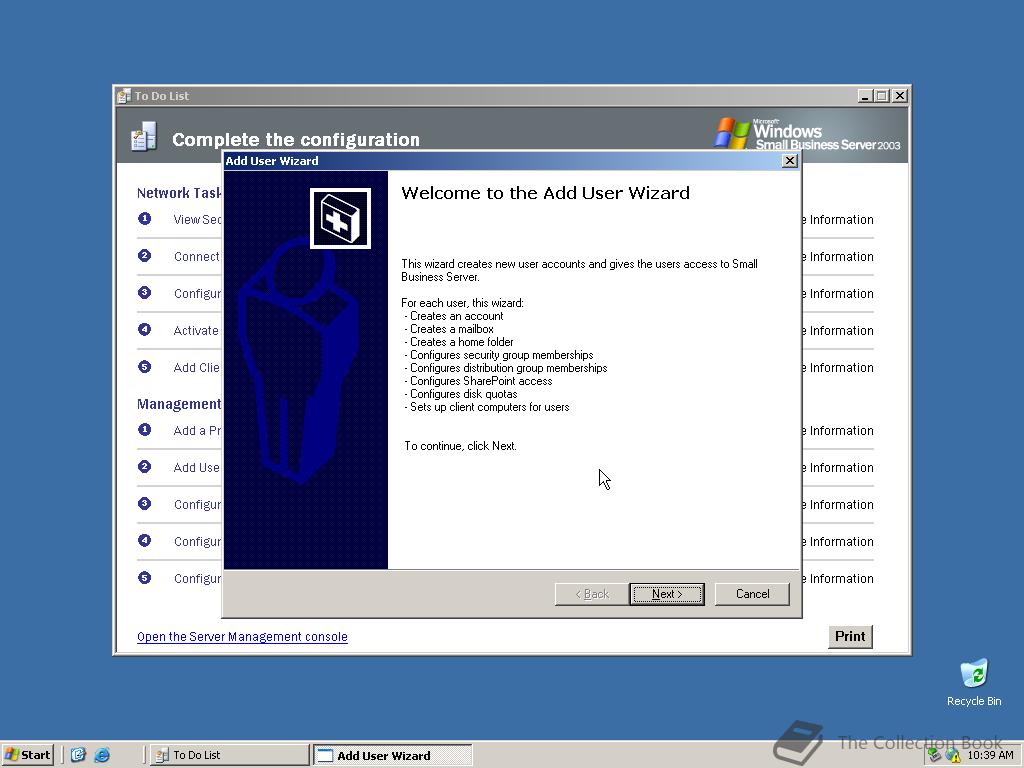
Task: Click the Management section heading
Action: [x=179, y=404]
